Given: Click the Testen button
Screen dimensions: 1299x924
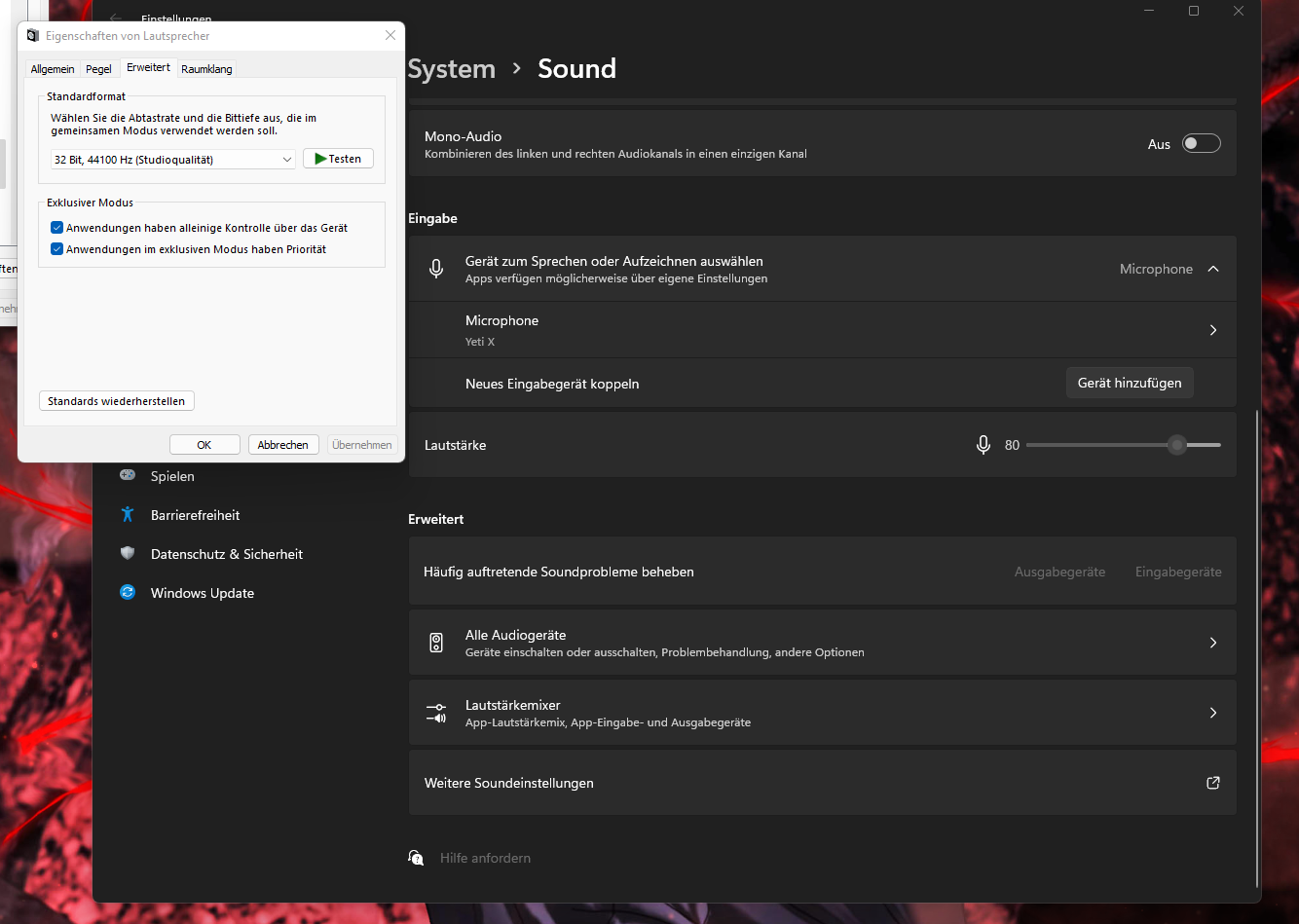Looking at the screenshot, I should pyautogui.click(x=338, y=159).
